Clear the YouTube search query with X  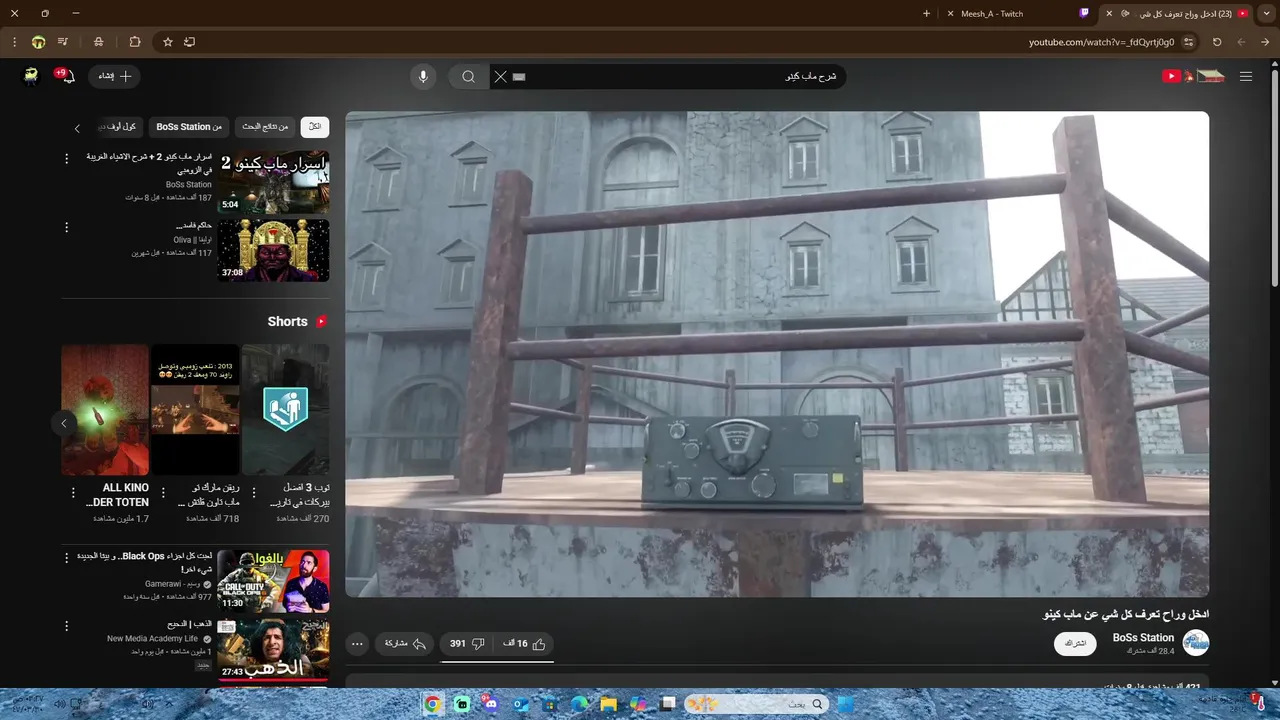click(501, 76)
